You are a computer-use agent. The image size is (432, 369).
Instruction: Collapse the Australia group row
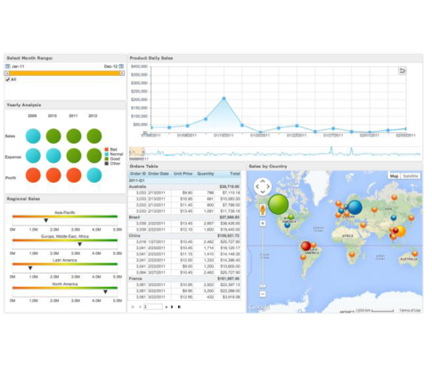click(x=184, y=186)
